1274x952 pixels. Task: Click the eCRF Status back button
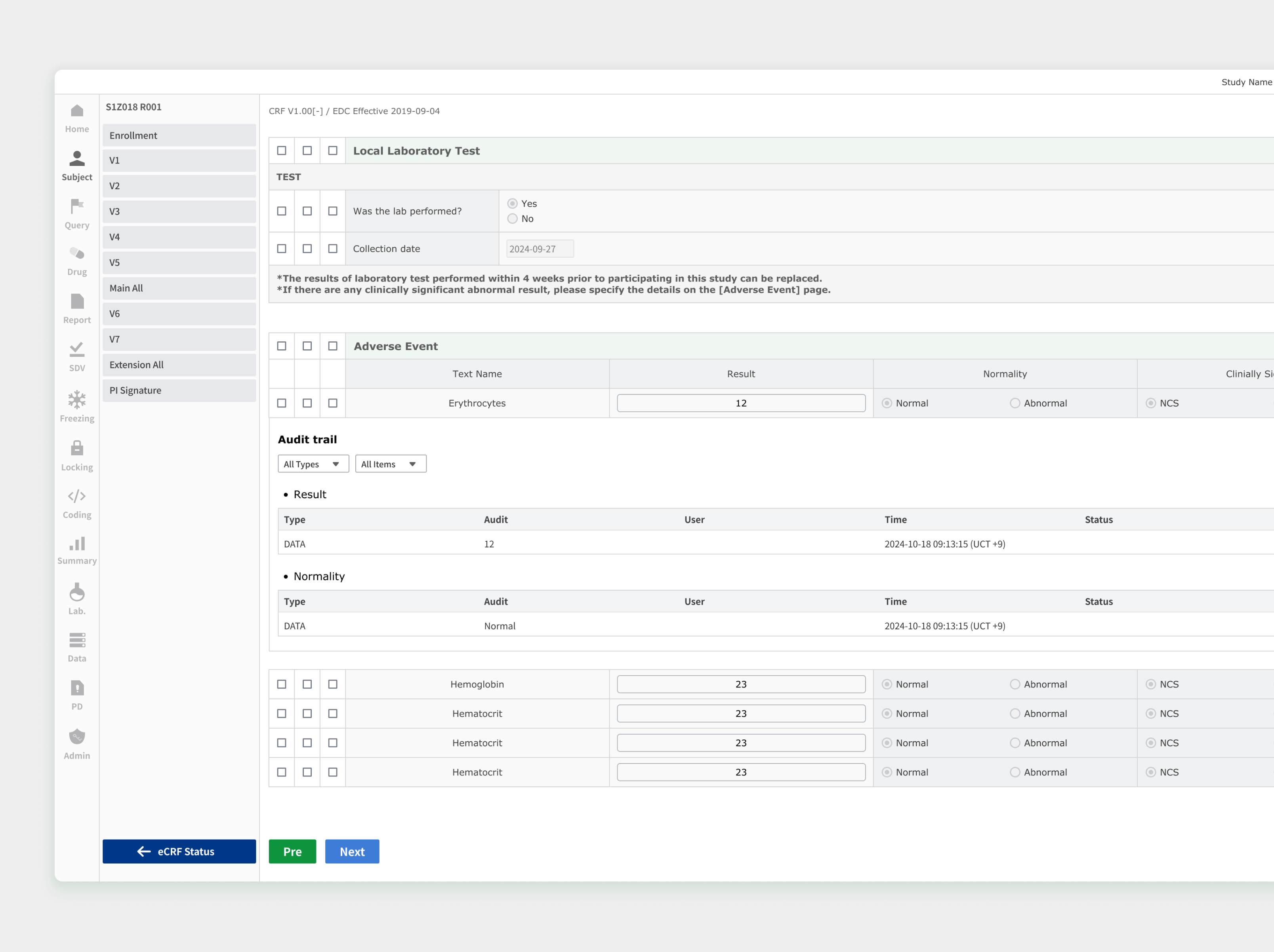pos(179,852)
